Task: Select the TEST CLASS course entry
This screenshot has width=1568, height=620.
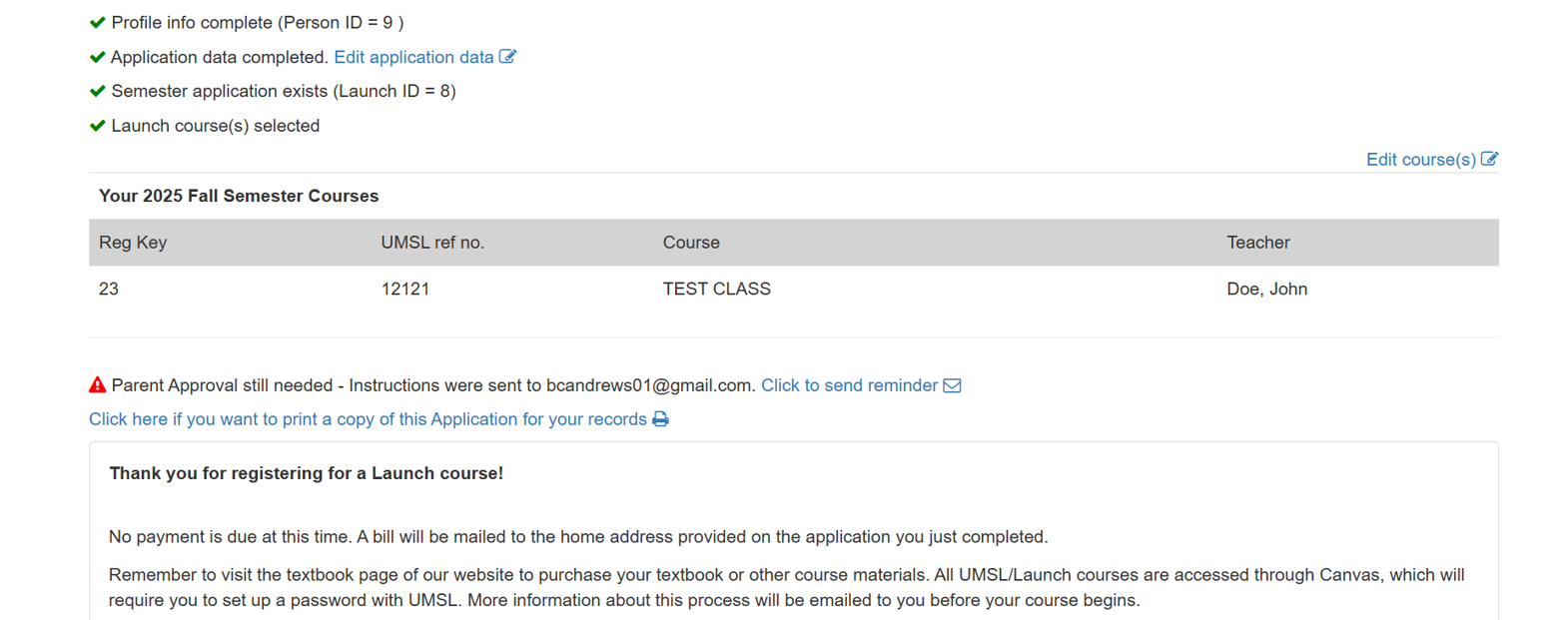Action: click(x=716, y=289)
